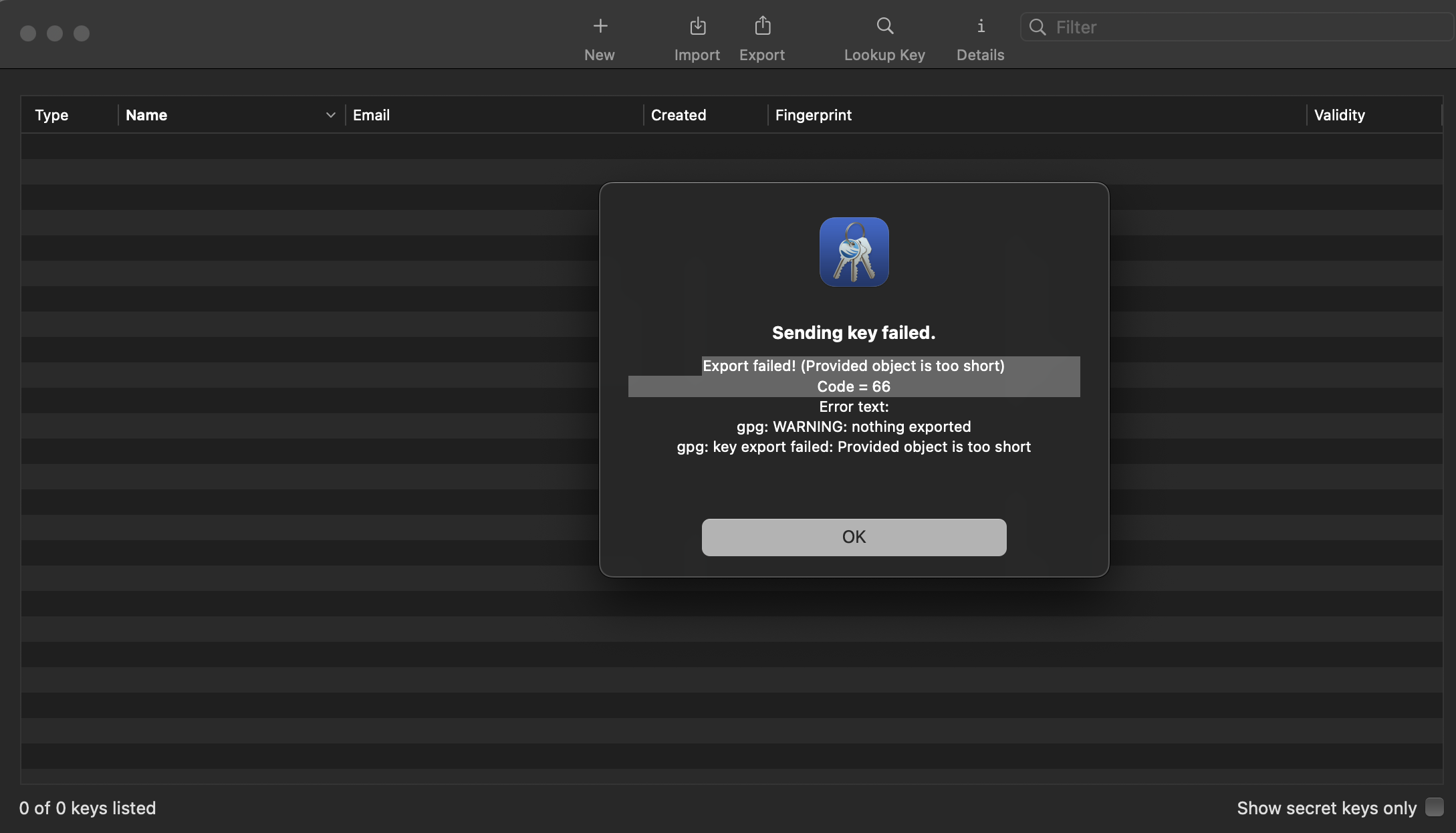
Task: Click the gpg key export failed line
Action: 854,447
